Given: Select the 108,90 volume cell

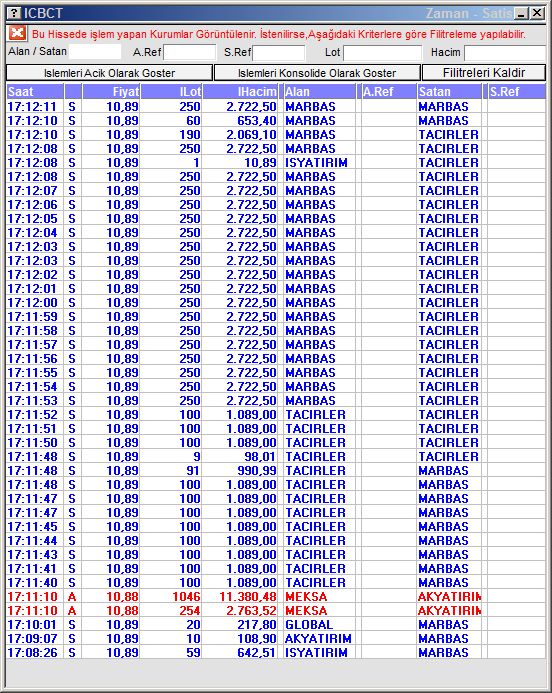Looking at the screenshot, I should tap(240, 639).
